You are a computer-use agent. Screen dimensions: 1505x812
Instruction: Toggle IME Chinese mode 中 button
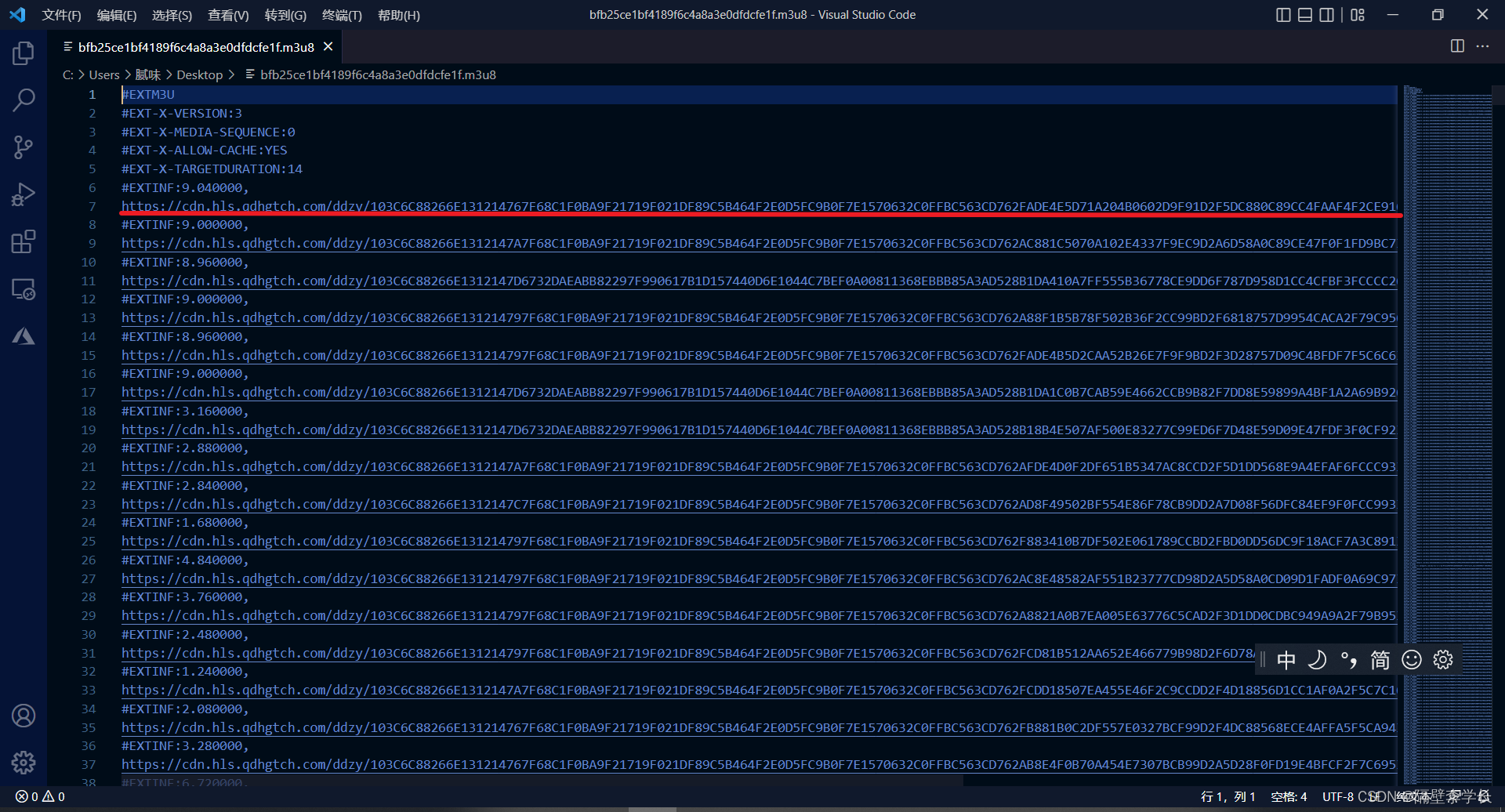click(x=1286, y=660)
